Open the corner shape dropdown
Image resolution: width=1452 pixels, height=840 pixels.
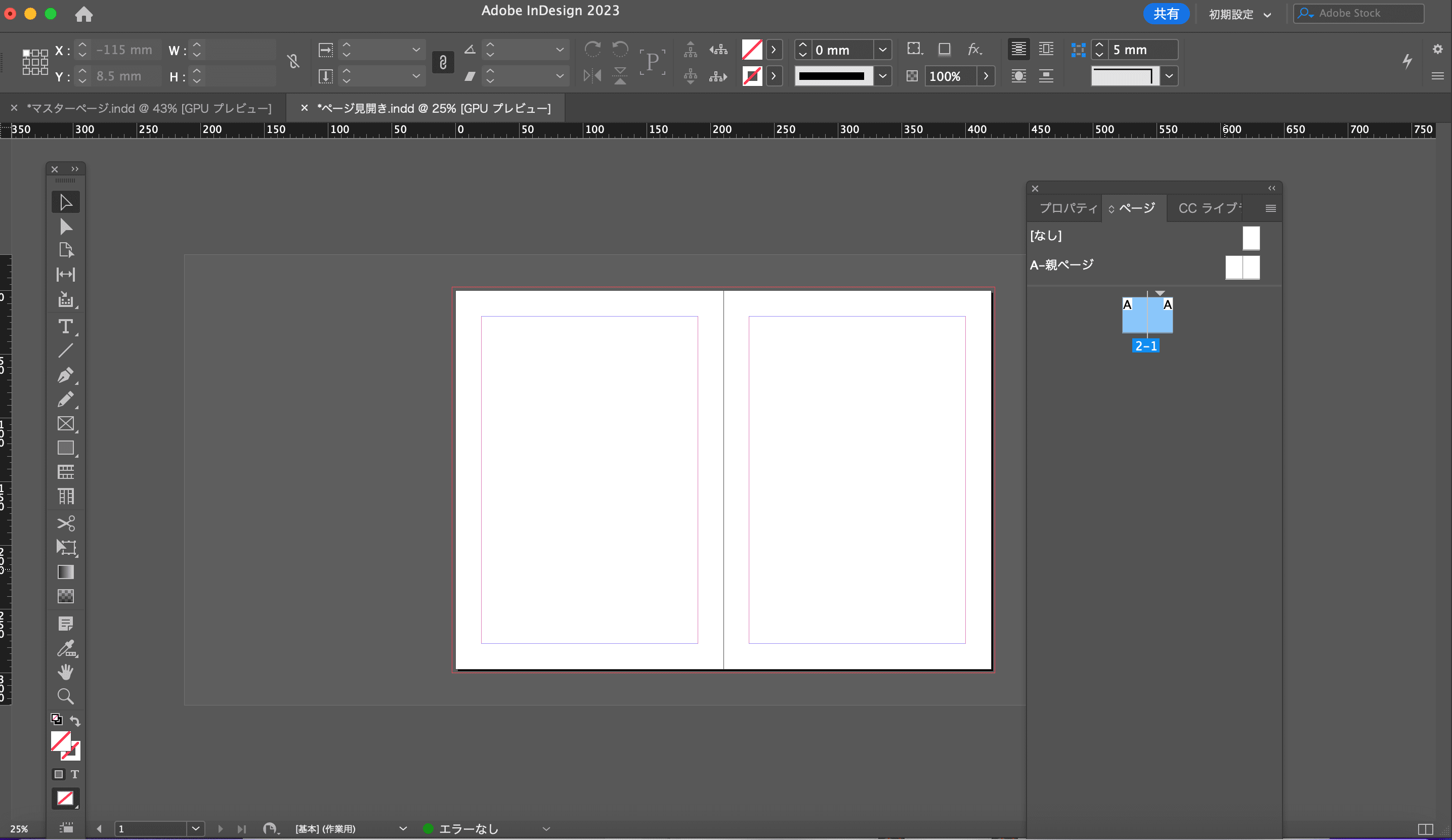(1169, 76)
